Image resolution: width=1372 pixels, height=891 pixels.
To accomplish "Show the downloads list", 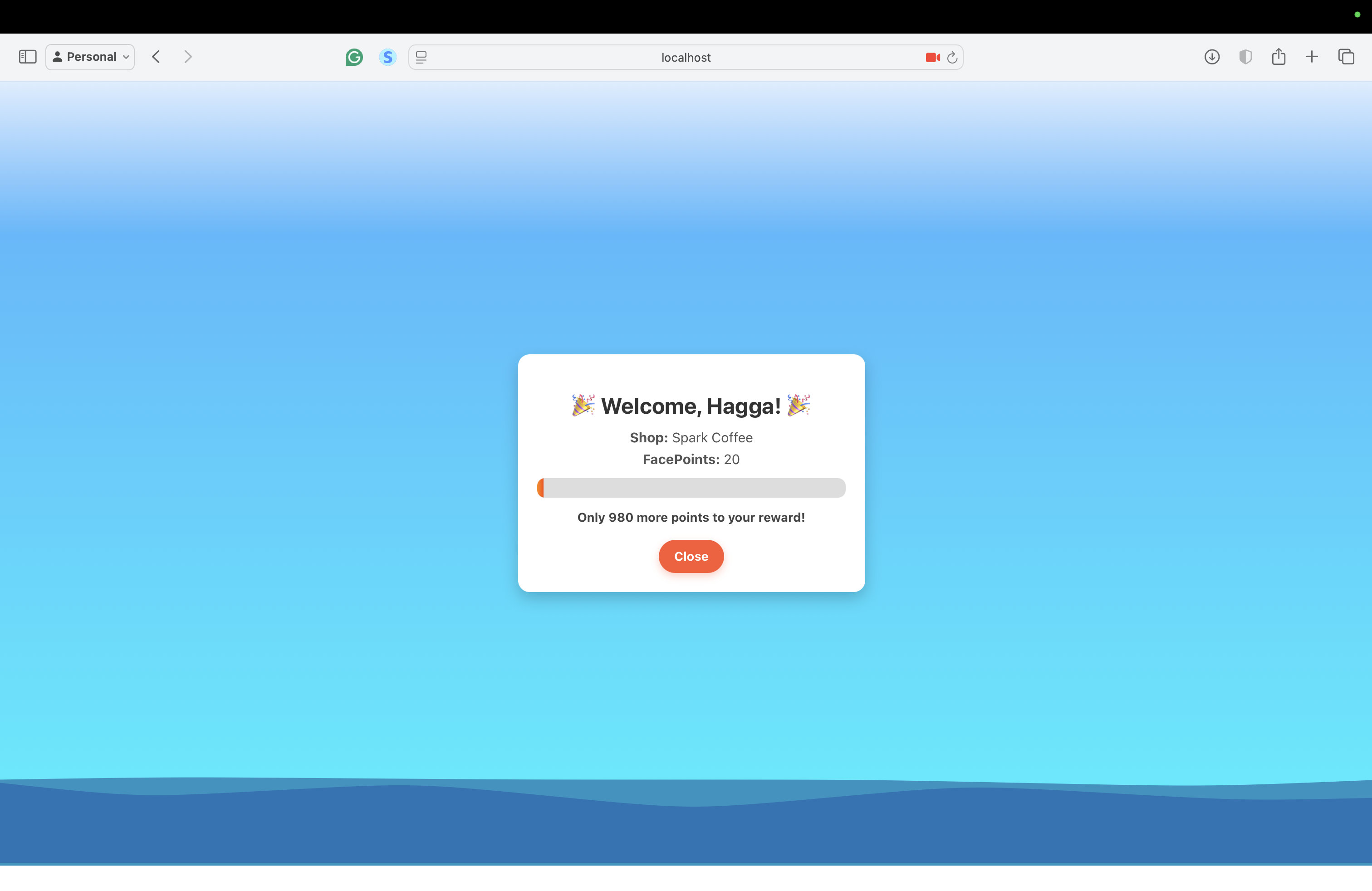I will [1212, 56].
